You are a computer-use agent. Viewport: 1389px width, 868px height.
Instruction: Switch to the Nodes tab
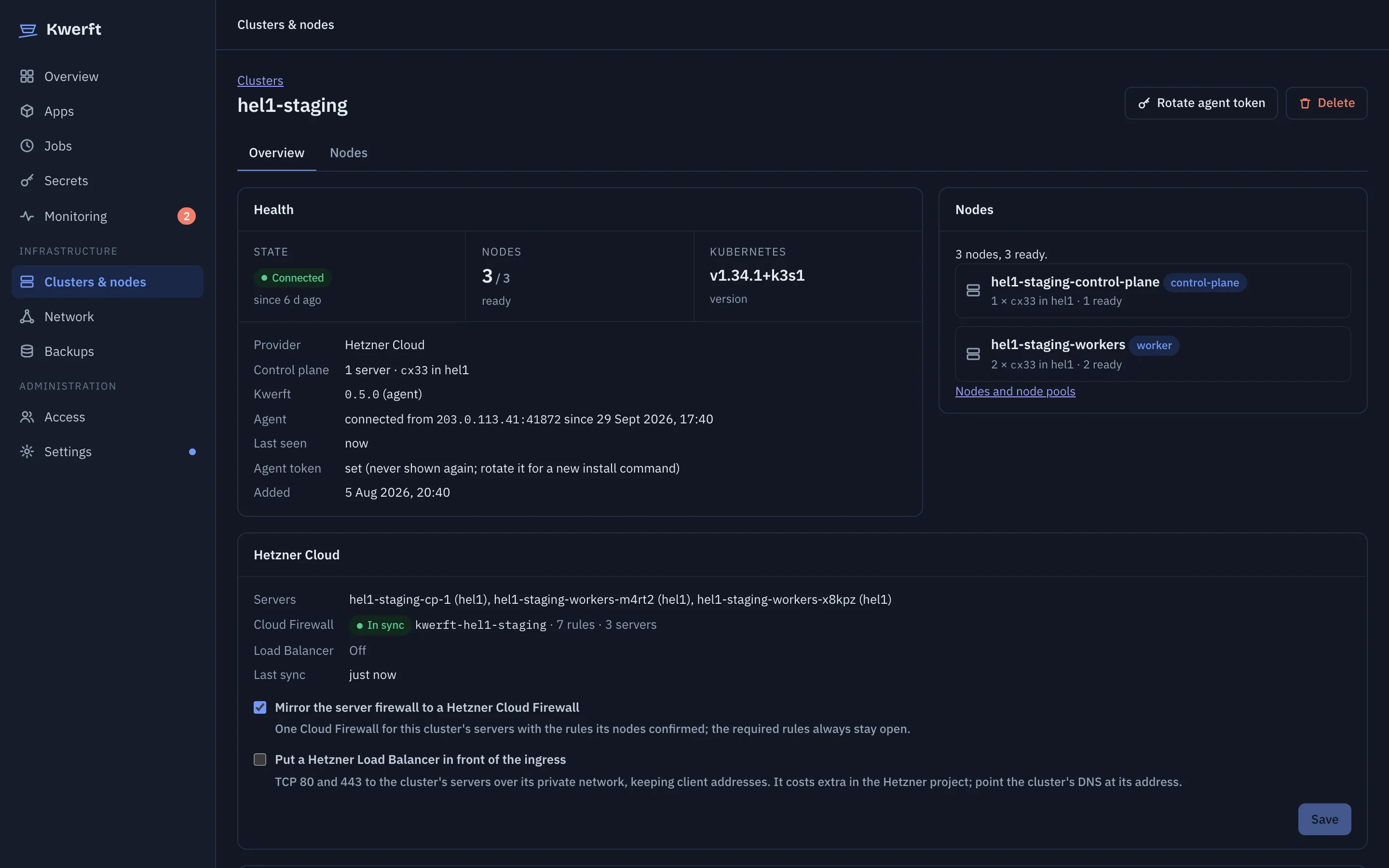point(348,153)
